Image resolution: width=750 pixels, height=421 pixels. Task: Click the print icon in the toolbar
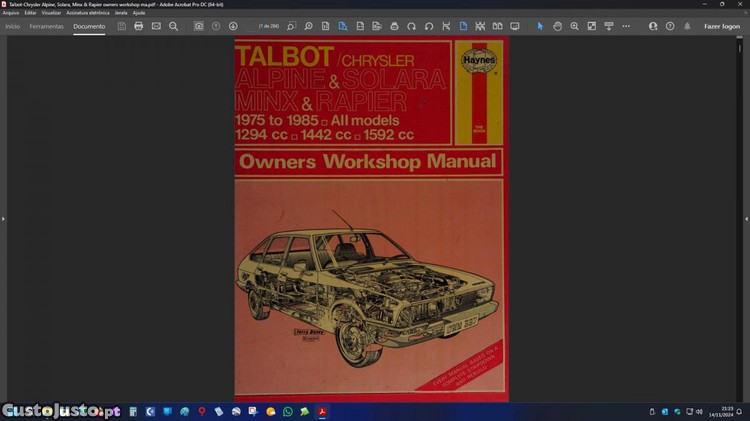tap(139, 26)
